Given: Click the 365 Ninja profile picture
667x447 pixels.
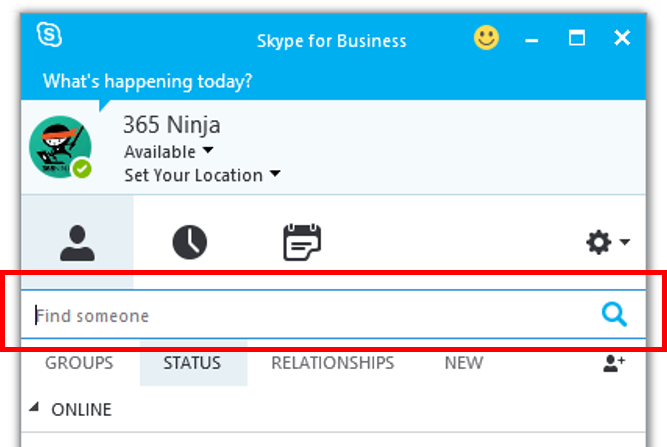Looking at the screenshot, I should point(60,147).
